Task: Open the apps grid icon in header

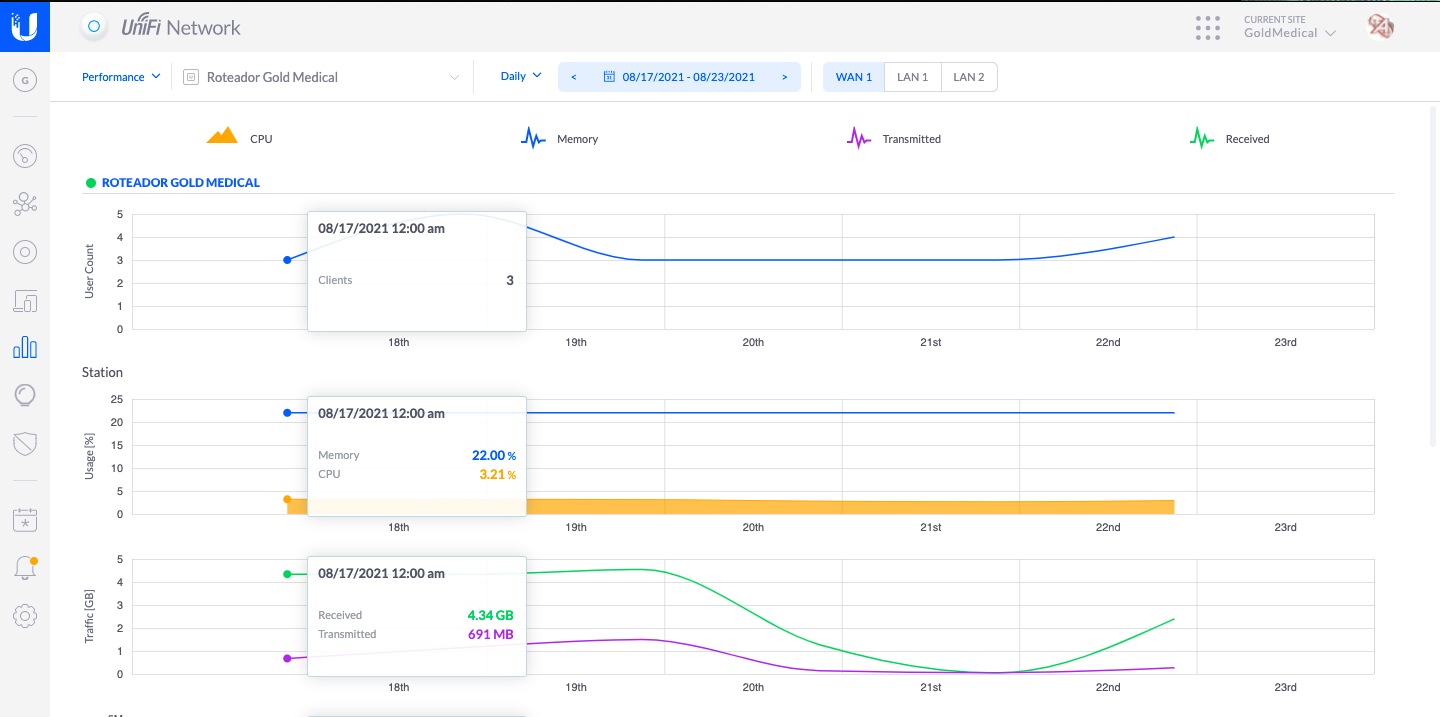Action: (x=1208, y=28)
